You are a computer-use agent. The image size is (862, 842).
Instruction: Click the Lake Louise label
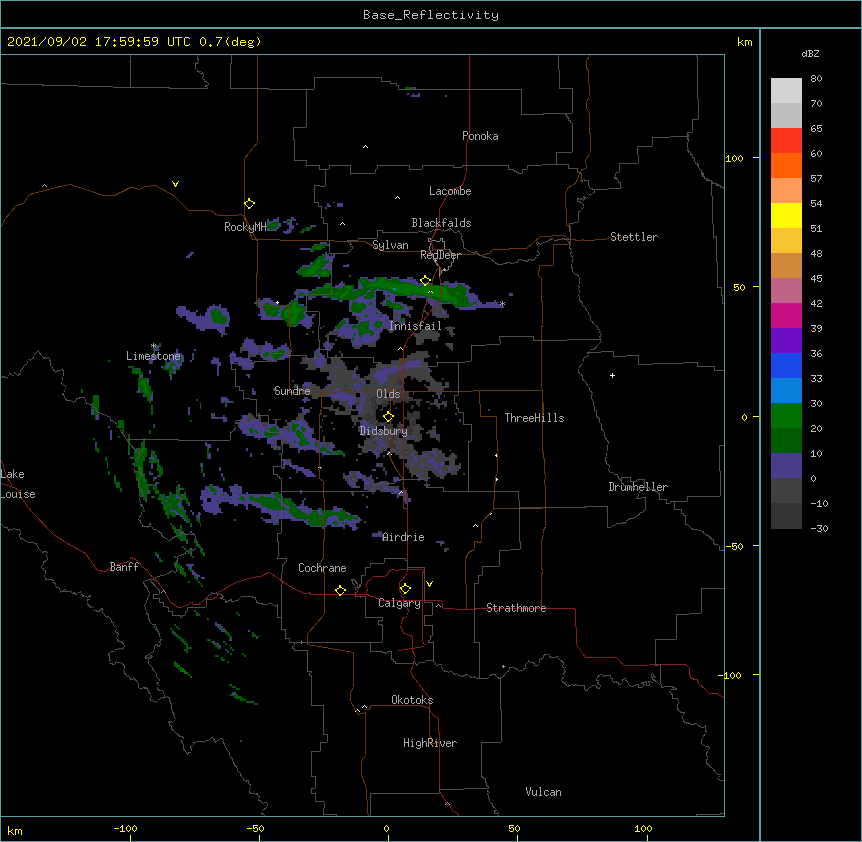pos(18,484)
